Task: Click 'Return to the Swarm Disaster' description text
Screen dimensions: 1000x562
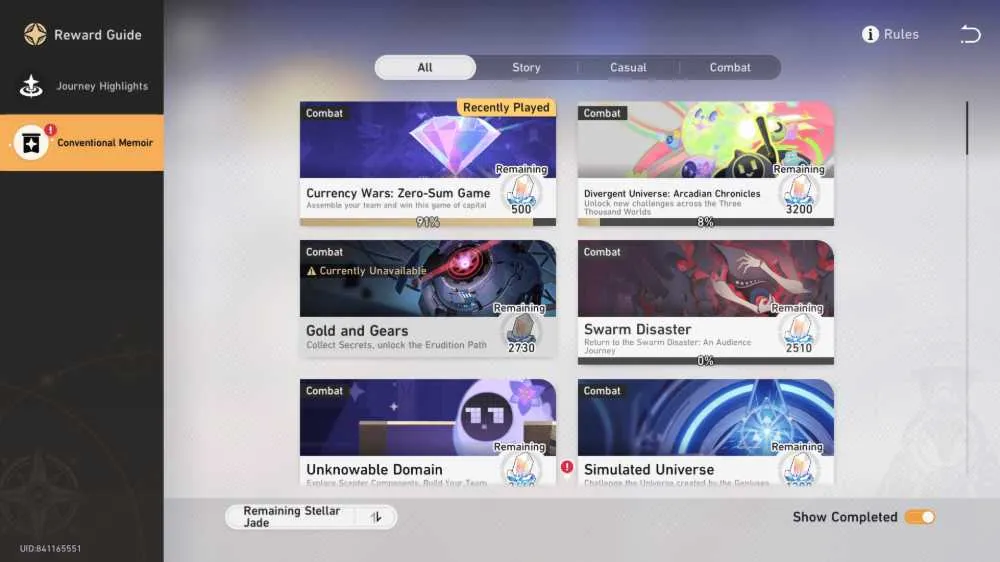Action: (x=667, y=346)
